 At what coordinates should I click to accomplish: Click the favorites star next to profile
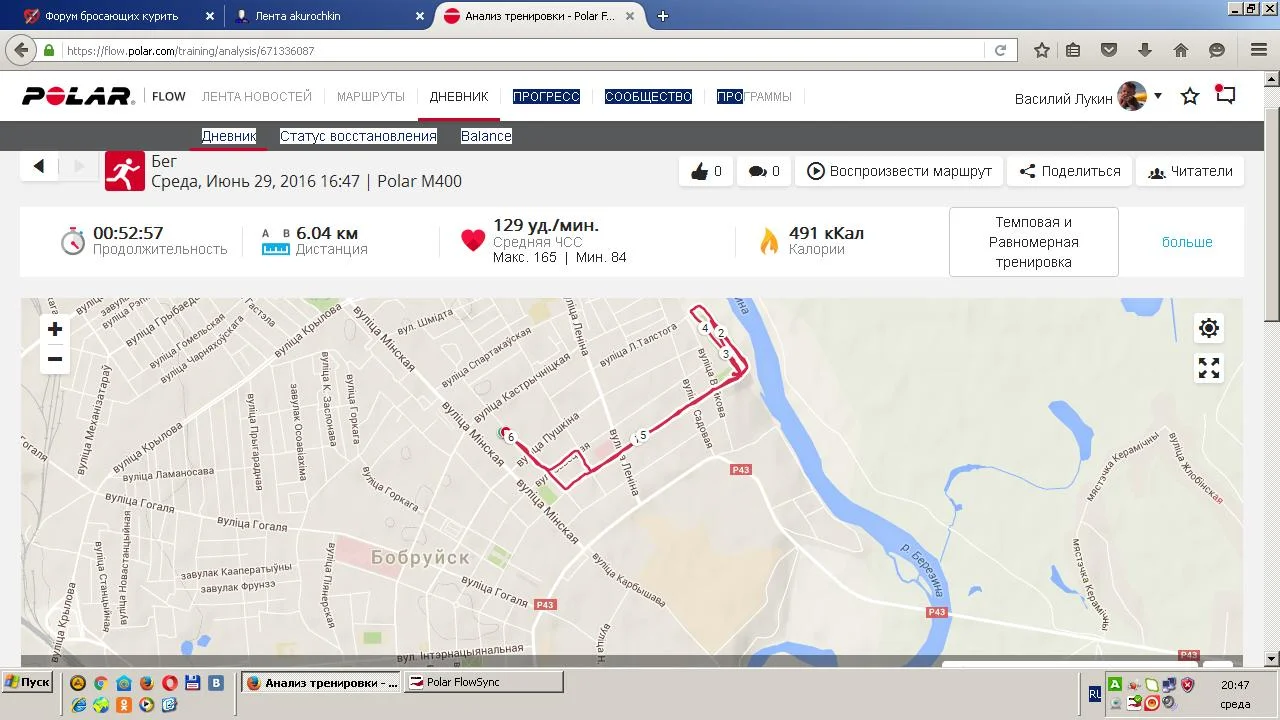[x=1190, y=96]
